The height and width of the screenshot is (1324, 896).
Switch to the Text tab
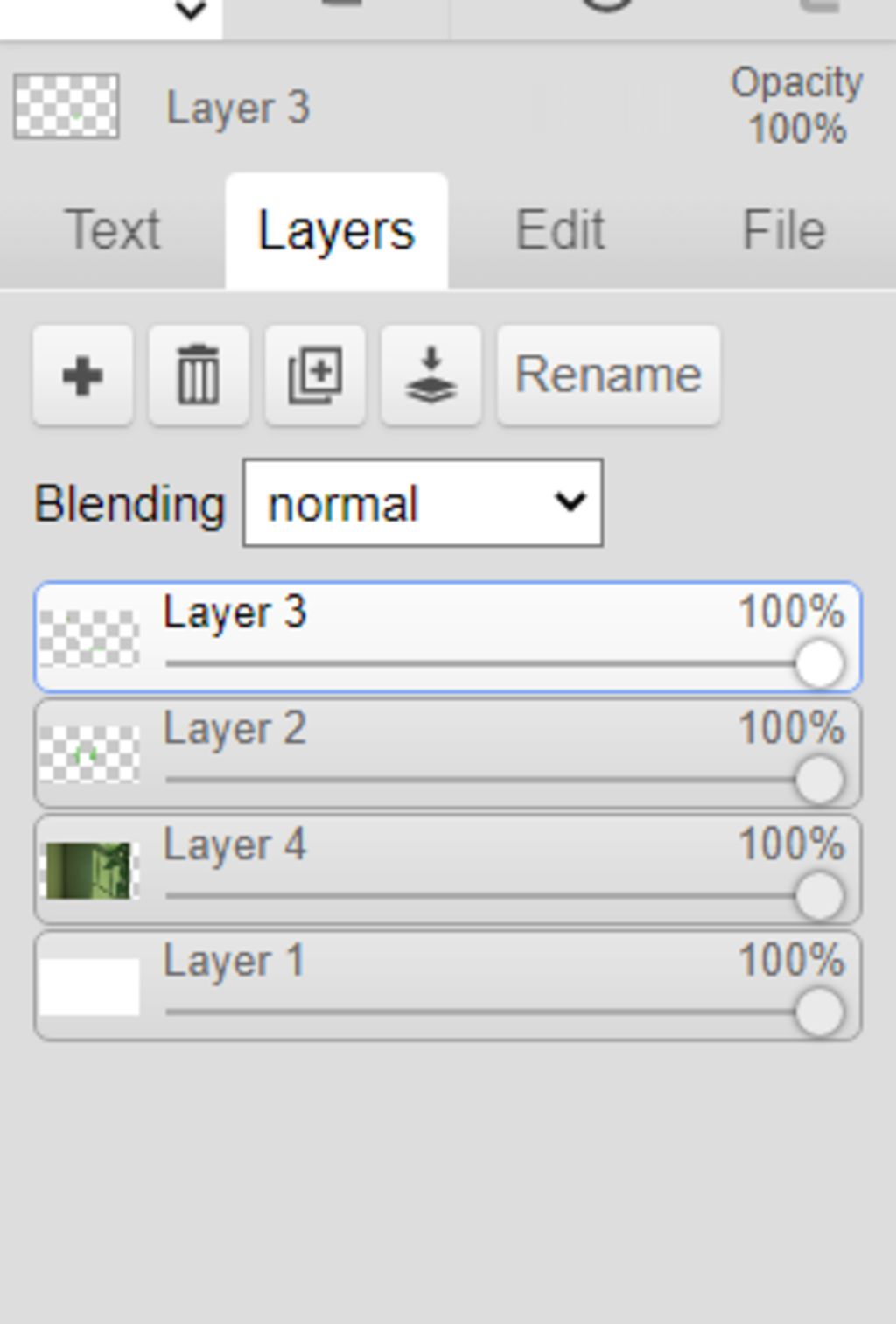coord(112,231)
